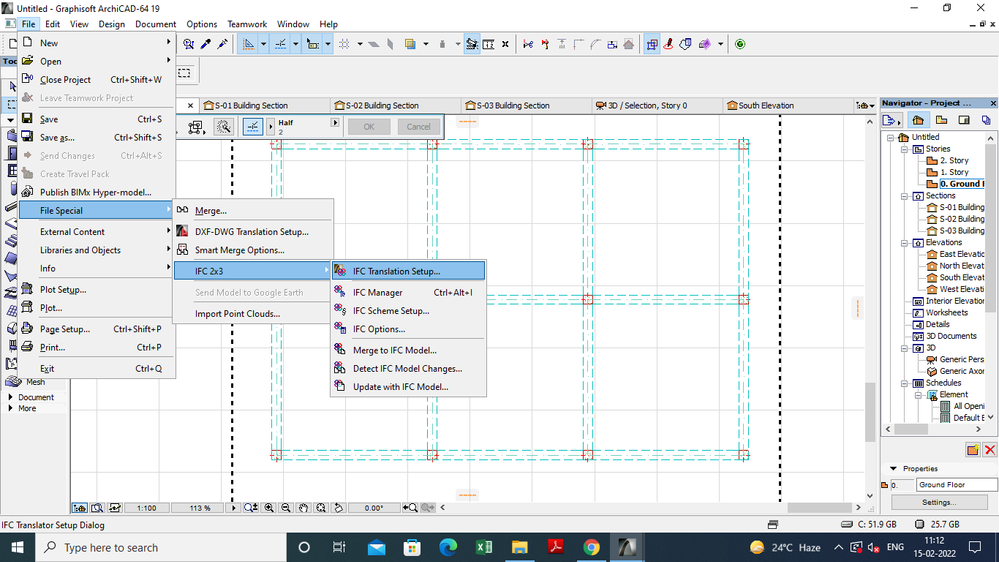Image resolution: width=999 pixels, height=562 pixels.
Task: Open IFC Translation Setup
Action: [x=408, y=271]
